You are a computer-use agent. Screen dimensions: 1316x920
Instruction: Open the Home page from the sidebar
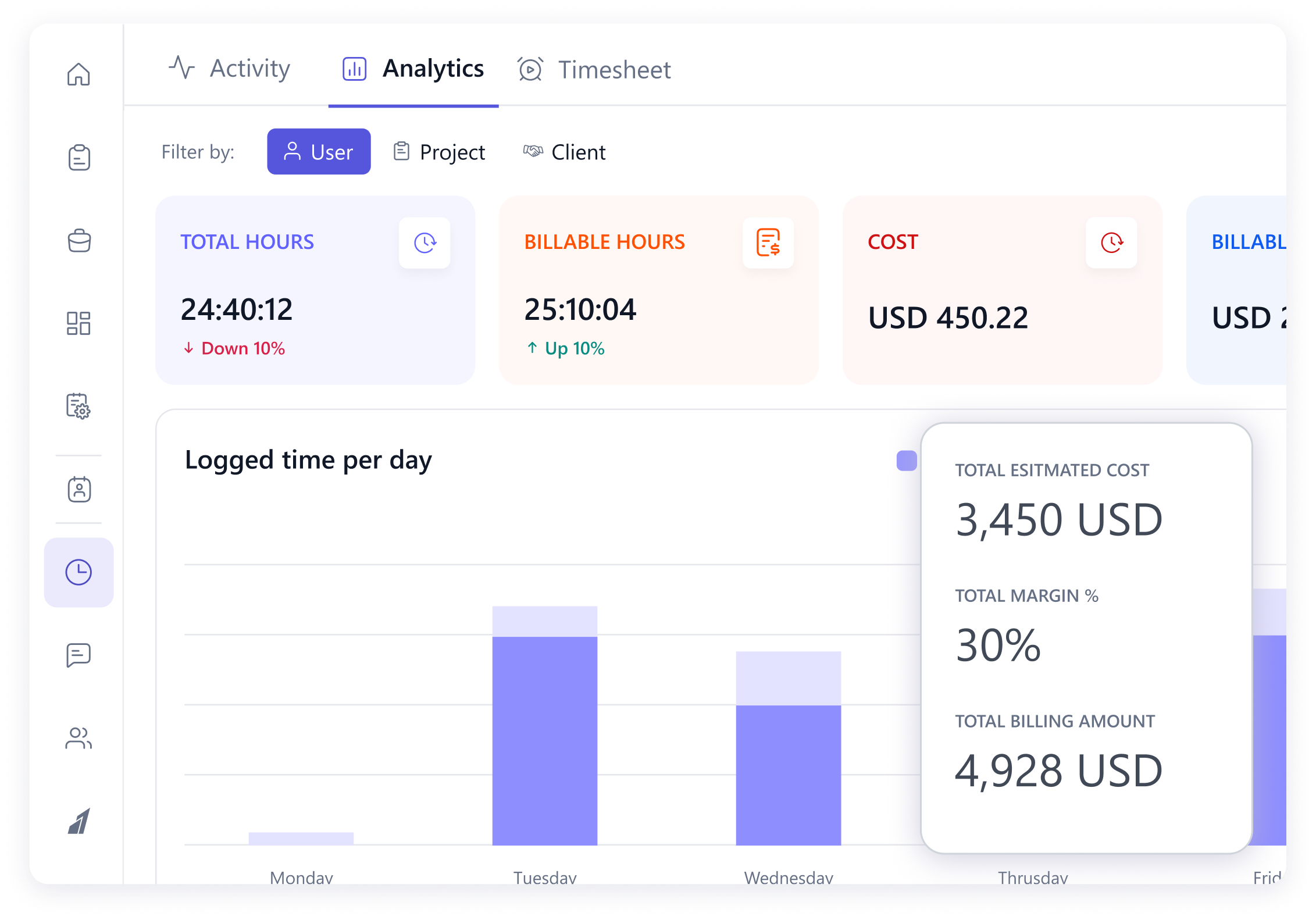pyautogui.click(x=79, y=74)
